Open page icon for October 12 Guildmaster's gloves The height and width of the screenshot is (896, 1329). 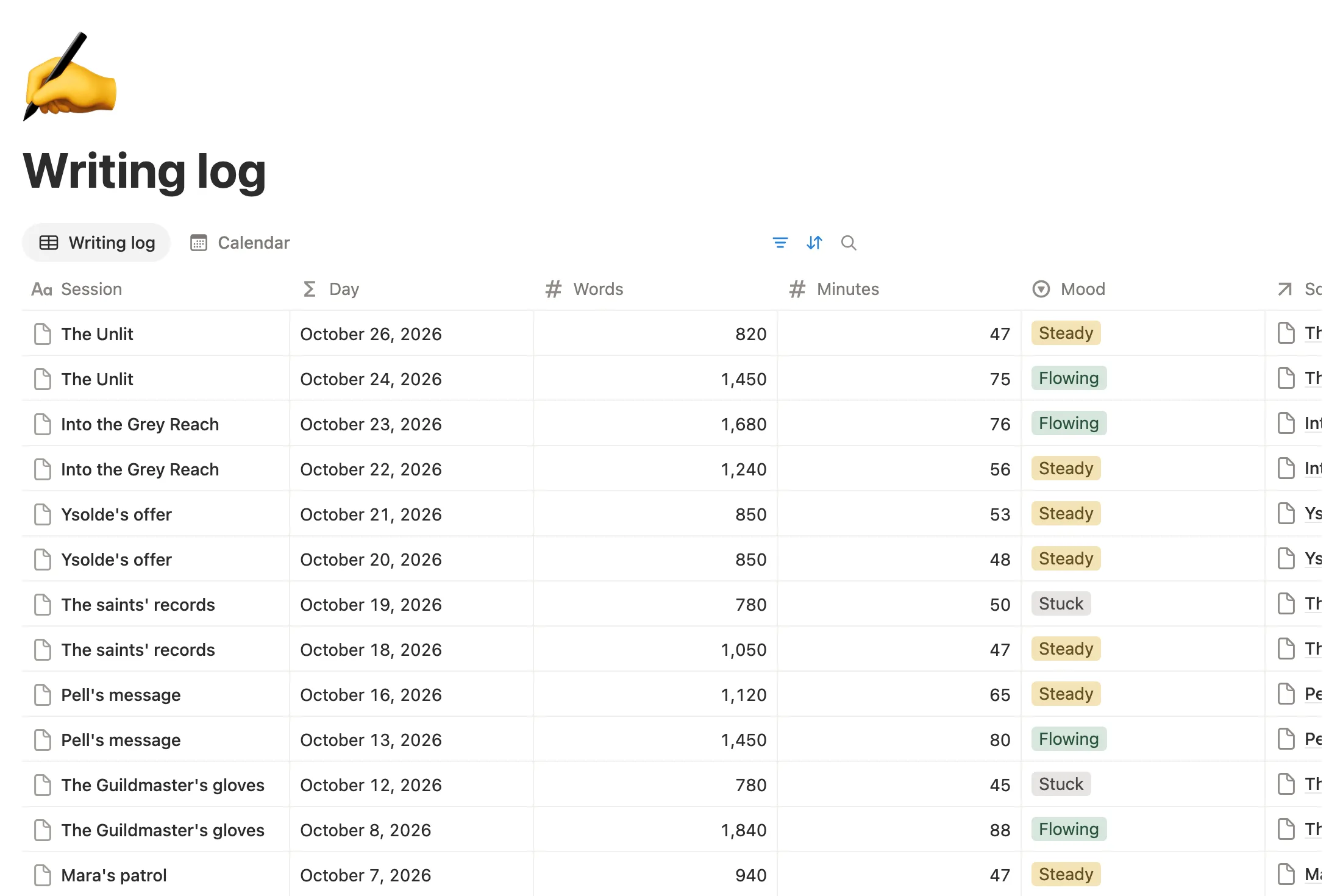[43, 785]
